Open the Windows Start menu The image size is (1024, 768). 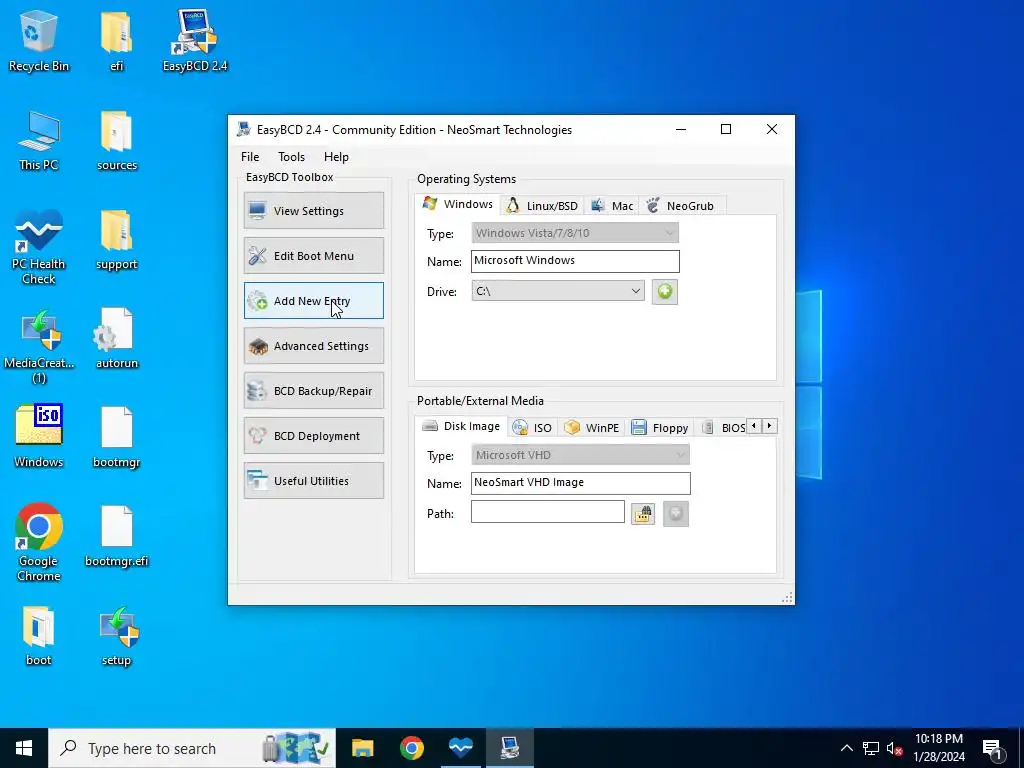click(24, 748)
